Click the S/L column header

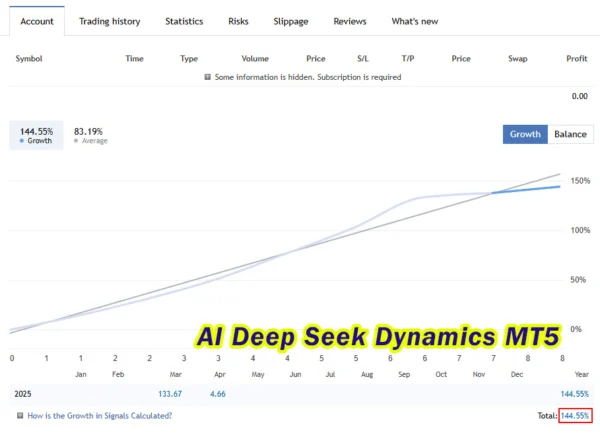tap(363, 59)
